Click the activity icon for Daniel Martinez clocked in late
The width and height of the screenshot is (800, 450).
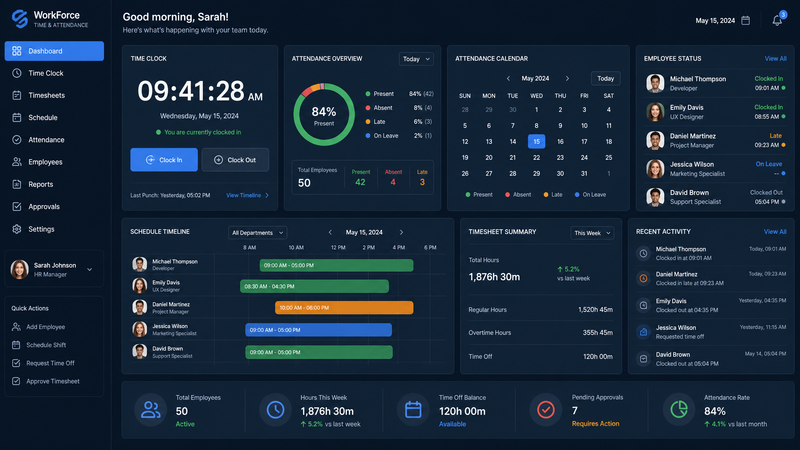643,279
